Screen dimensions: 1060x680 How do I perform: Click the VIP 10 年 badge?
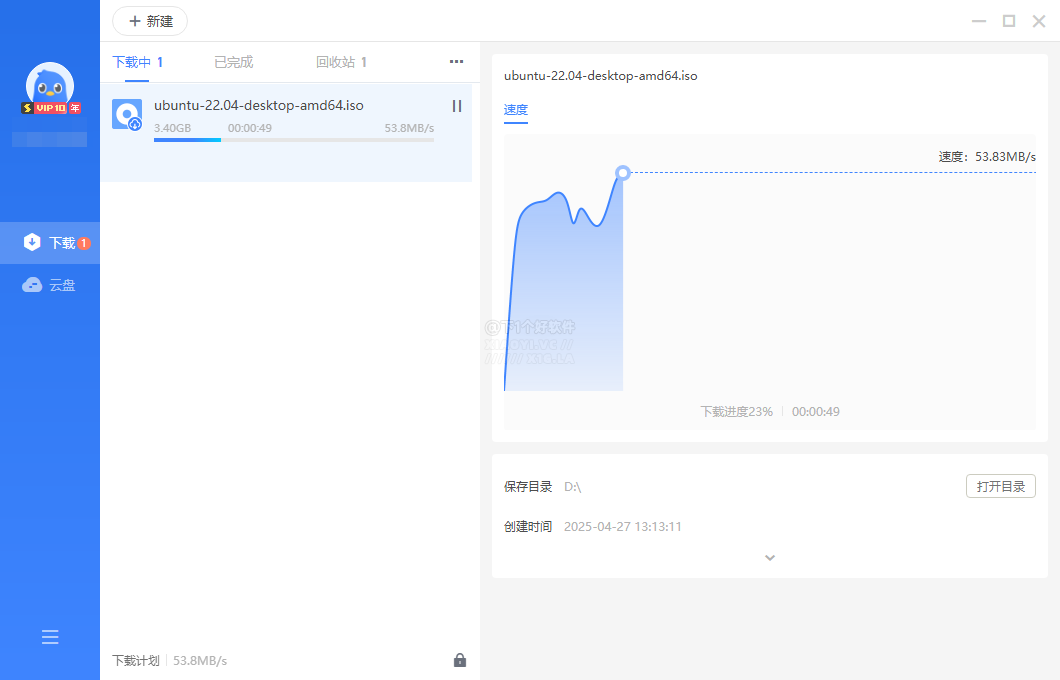51,108
